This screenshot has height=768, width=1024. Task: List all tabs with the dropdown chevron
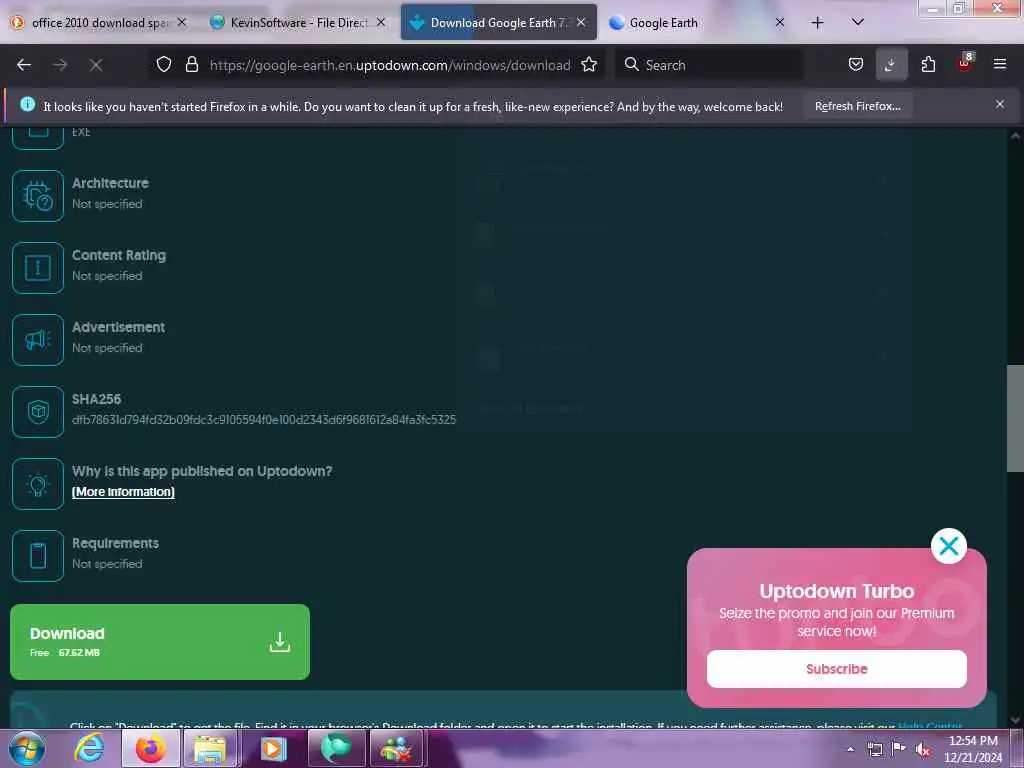click(857, 22)
